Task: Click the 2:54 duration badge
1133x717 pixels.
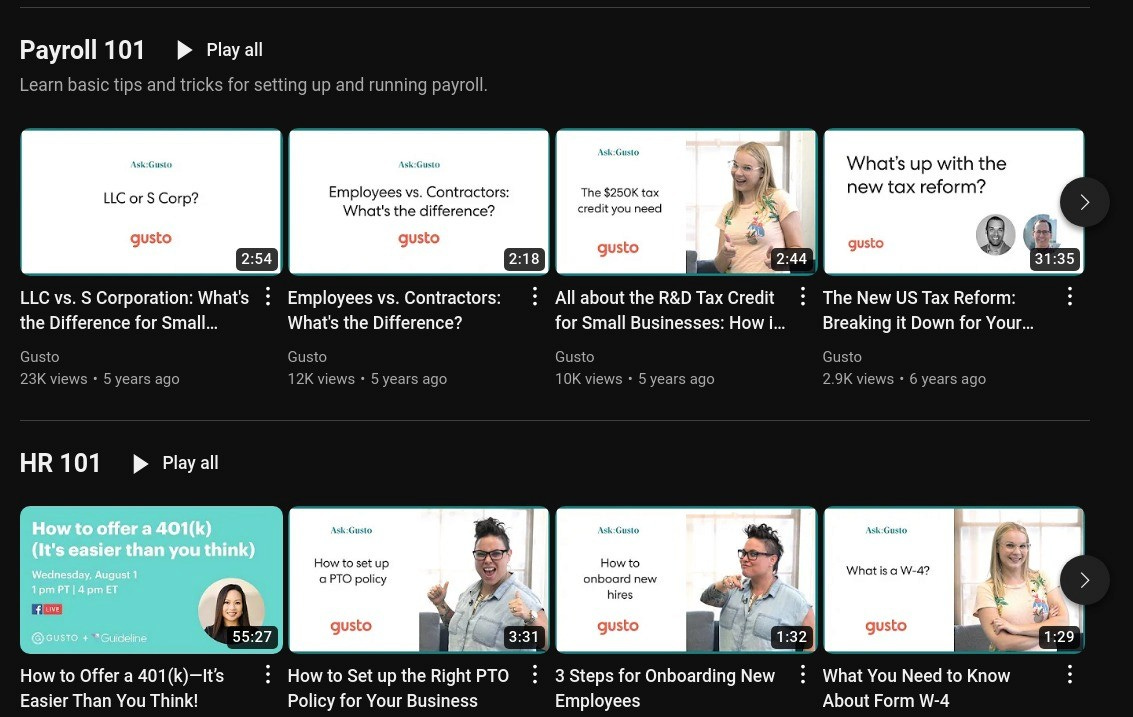Action: point(257,259)
